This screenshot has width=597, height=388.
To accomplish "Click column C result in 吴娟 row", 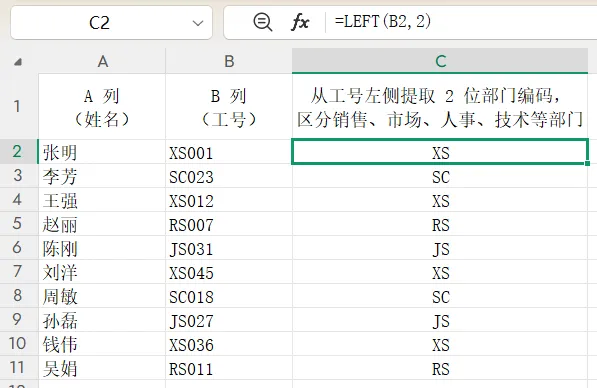I will click(440, 368).
